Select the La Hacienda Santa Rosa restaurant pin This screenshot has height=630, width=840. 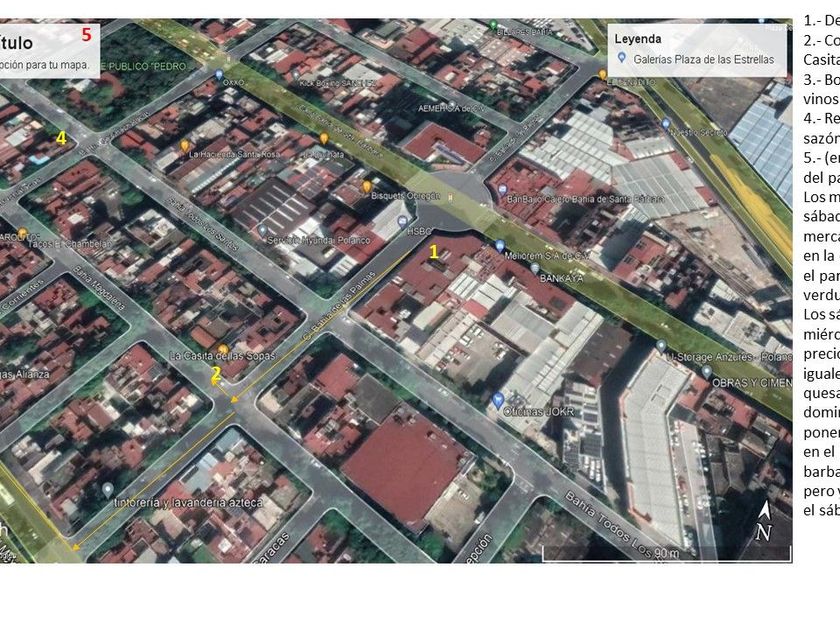coord(185,145)
